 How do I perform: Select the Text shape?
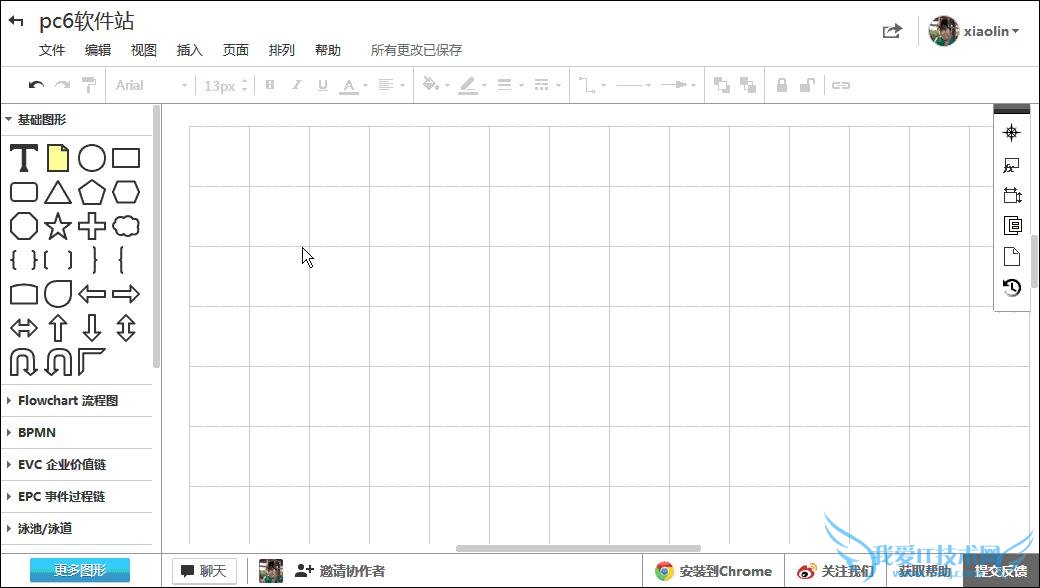23,158
